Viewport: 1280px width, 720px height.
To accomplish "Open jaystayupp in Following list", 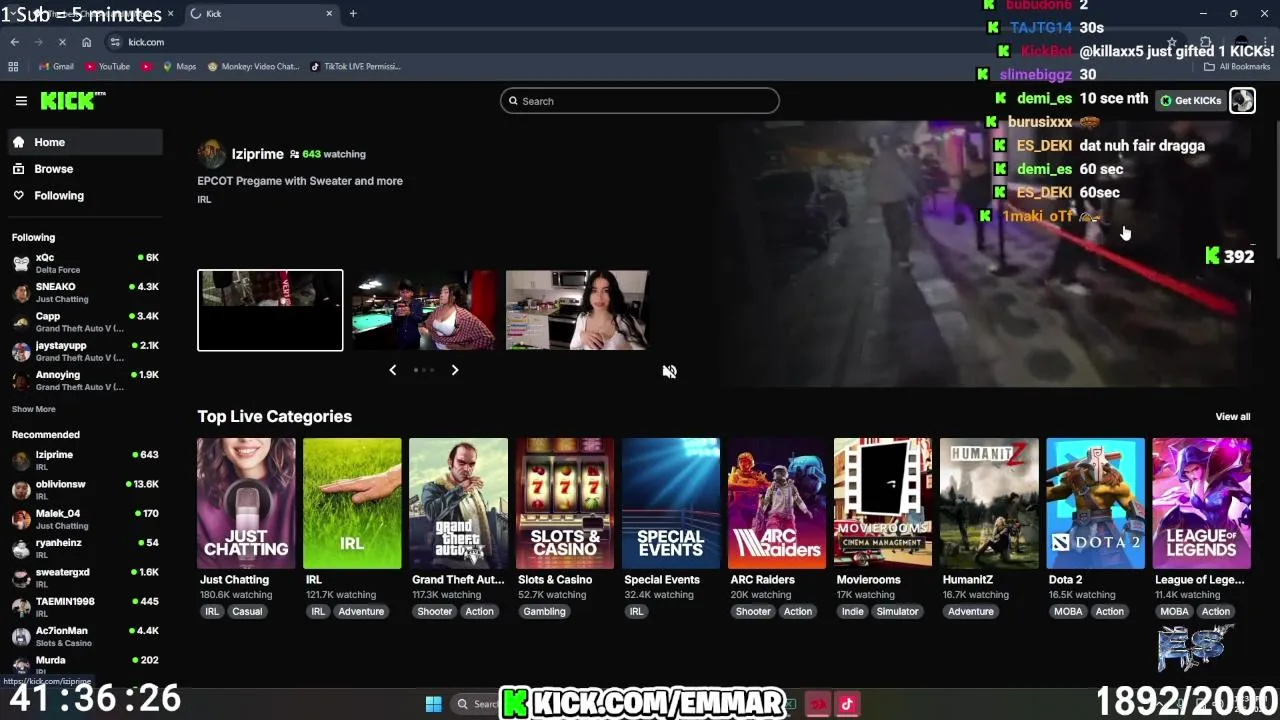I will [x=84, y=351].
